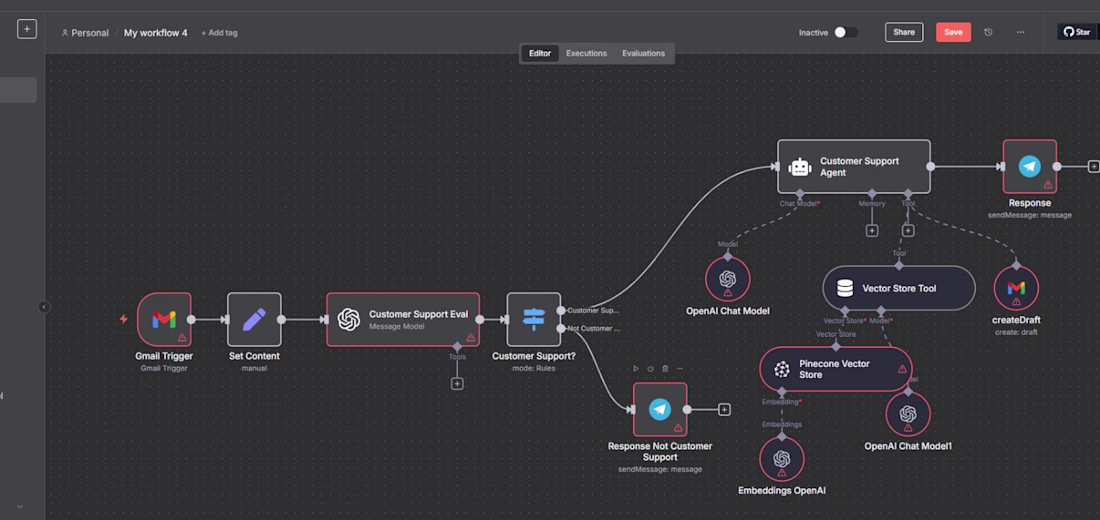This screenshot has width=1100, height=520.
Task: Open the Embeddings OpenAI node
Action: [782, 459]
